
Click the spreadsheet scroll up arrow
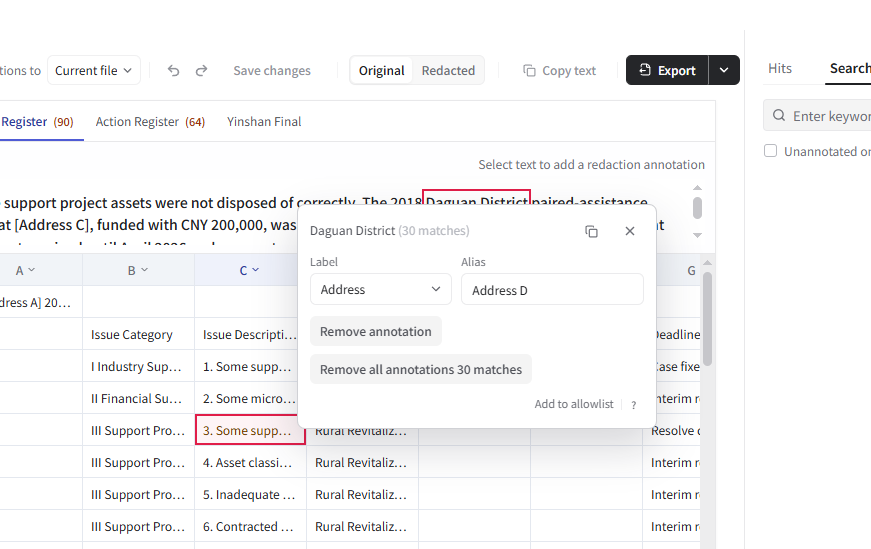tap(707, 263)
